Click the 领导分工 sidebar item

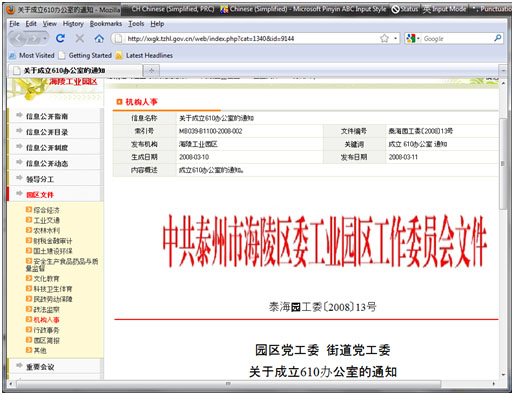pyautogui.click(x=40, y=179)
